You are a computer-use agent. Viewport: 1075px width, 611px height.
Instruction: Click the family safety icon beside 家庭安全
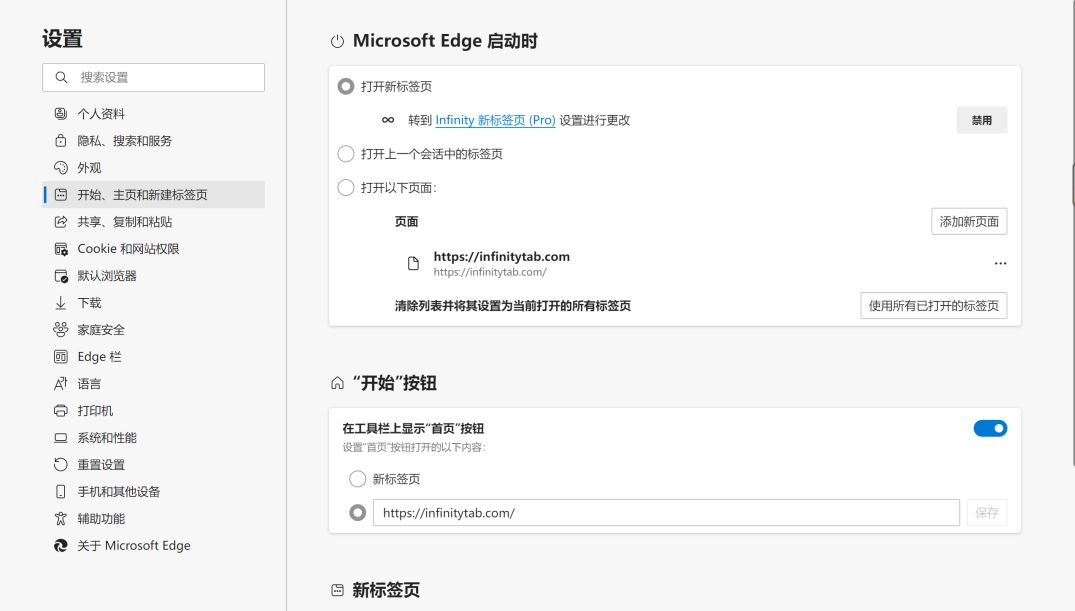[61, 330]
